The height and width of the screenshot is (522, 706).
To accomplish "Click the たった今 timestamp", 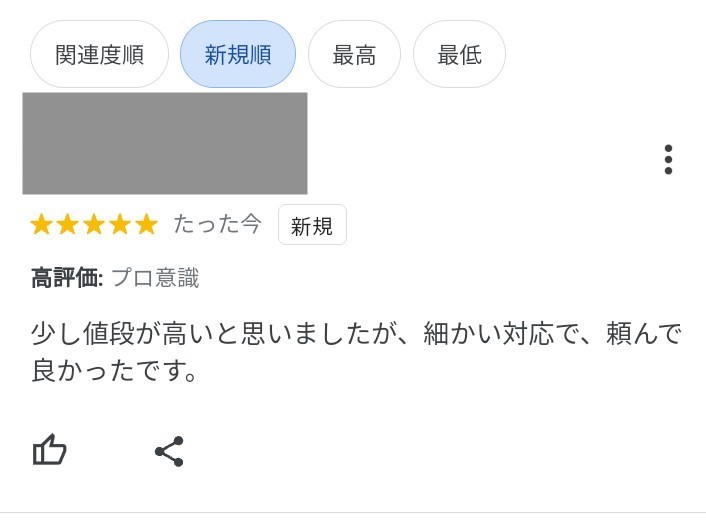I will [217, 224].
